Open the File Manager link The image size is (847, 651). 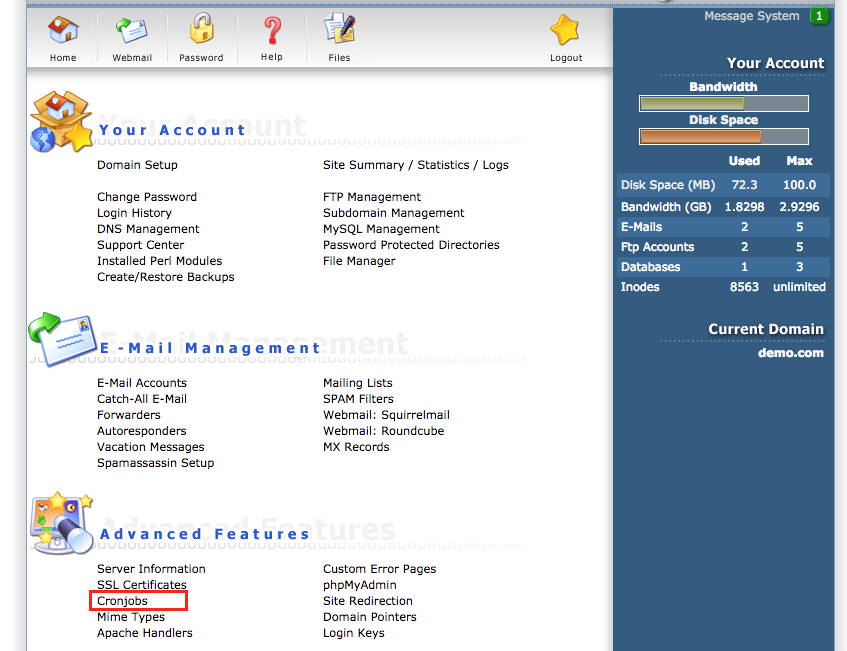359,261
